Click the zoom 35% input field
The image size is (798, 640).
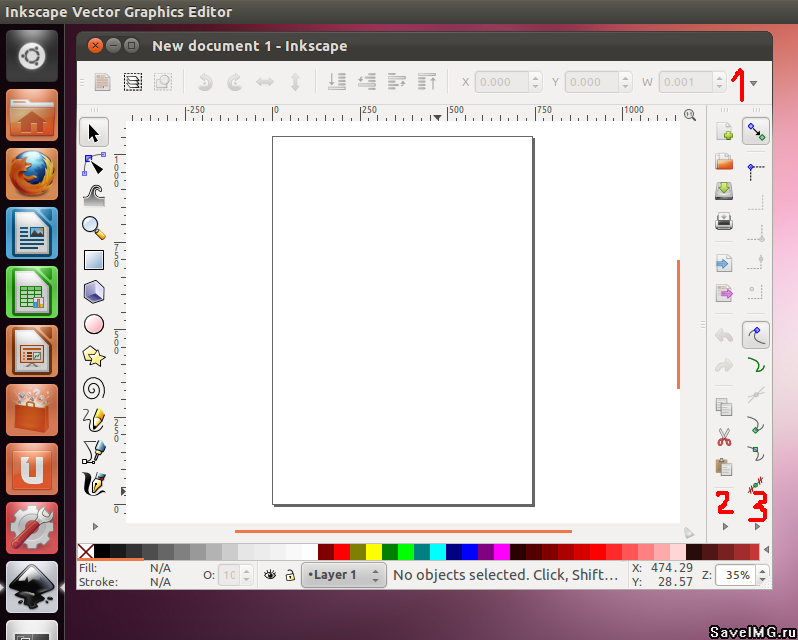pyautogui.click(x=737, y=575)
